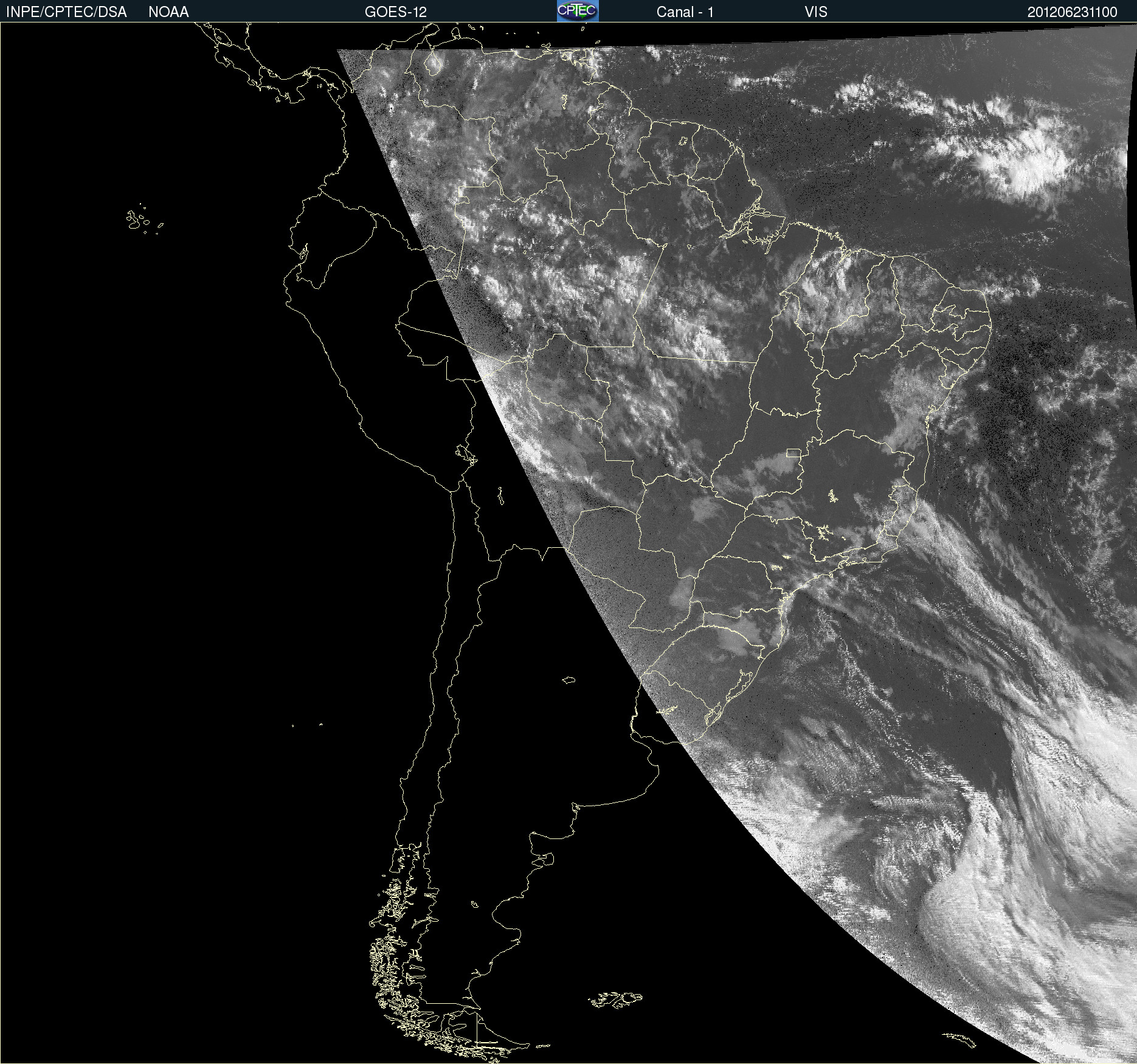Click the Canal - 1 channel label
Viewport: 1137px width, 1064px height.
685,12
